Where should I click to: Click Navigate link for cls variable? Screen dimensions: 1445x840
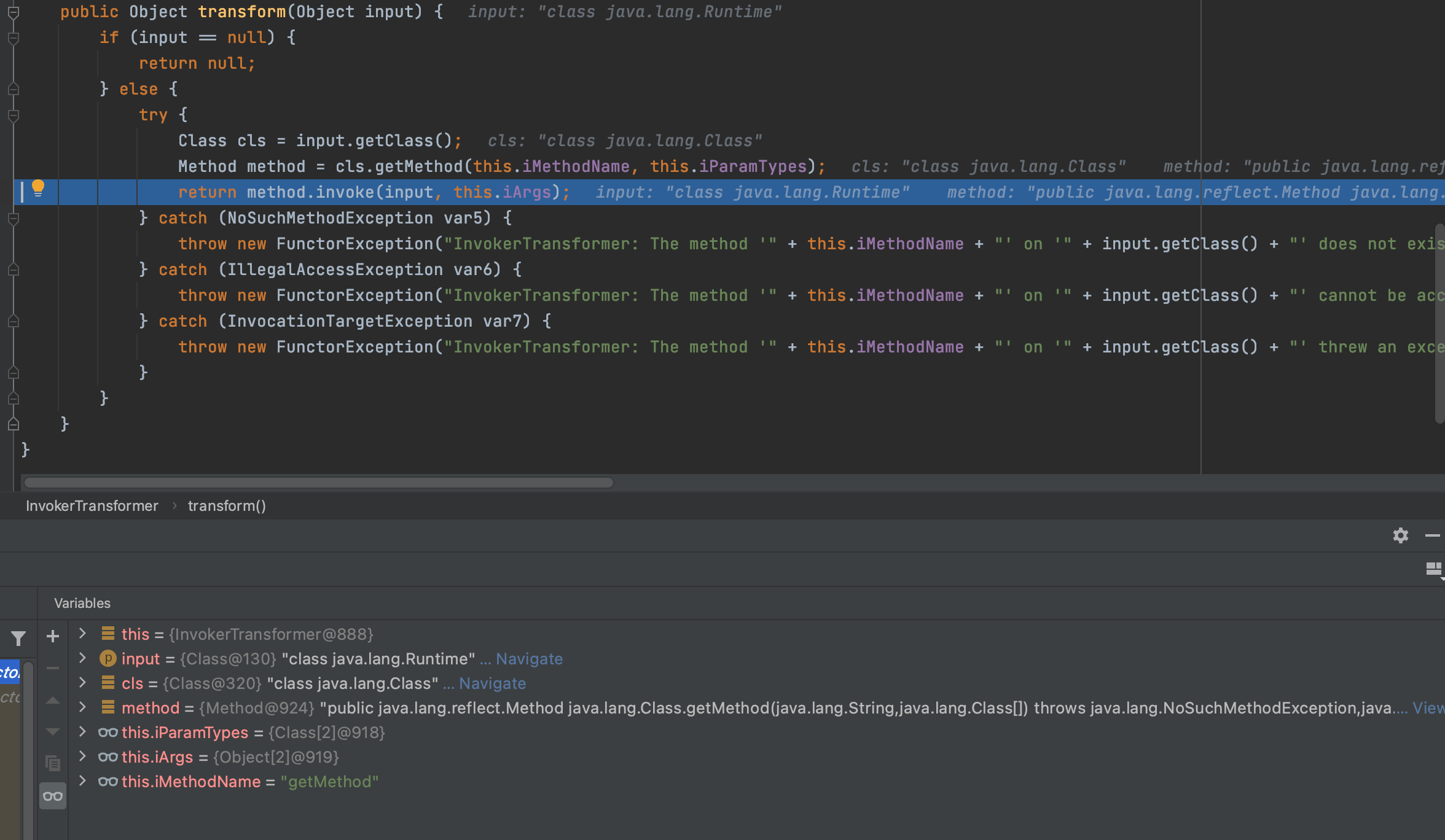click(492, 683)
